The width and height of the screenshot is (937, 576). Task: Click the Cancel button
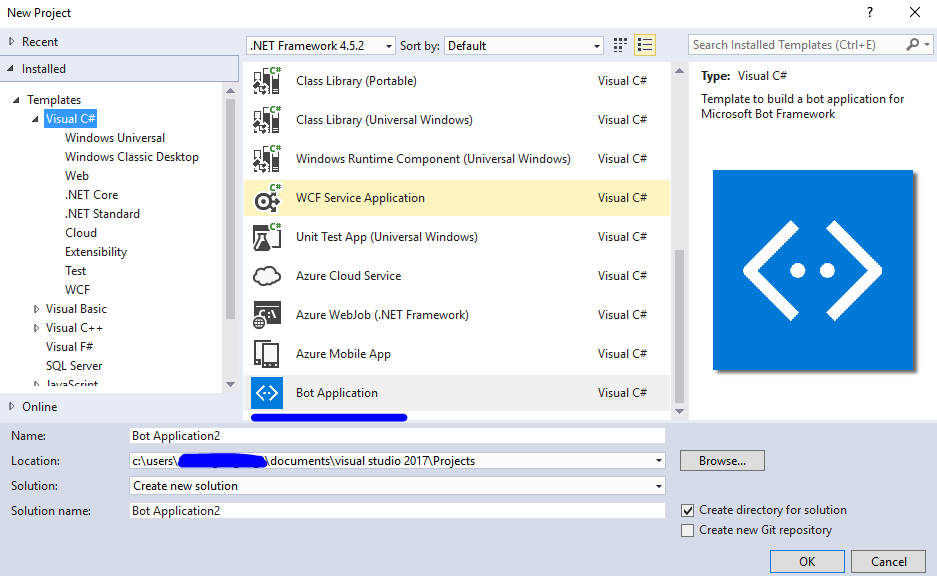point(889,562)
